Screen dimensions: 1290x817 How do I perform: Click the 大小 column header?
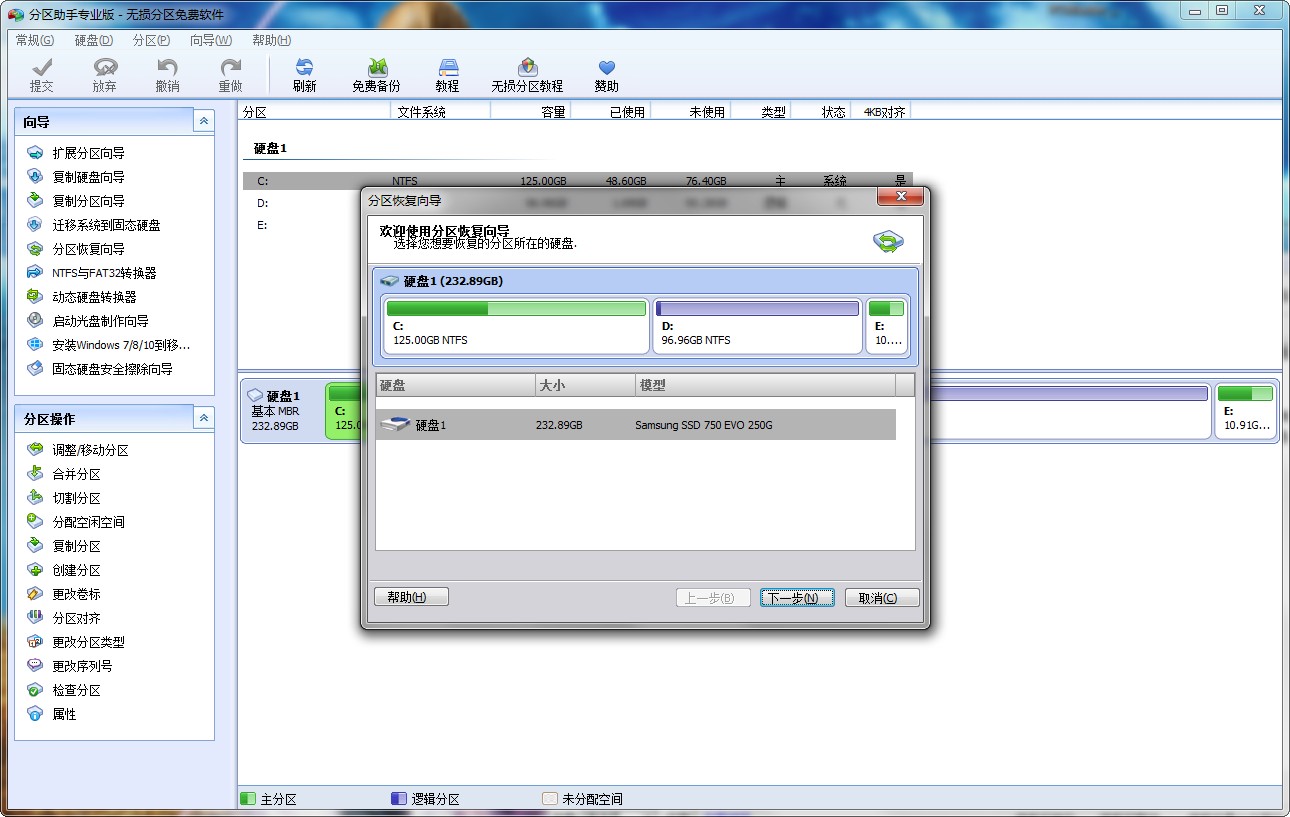click(x=585, y=385)
